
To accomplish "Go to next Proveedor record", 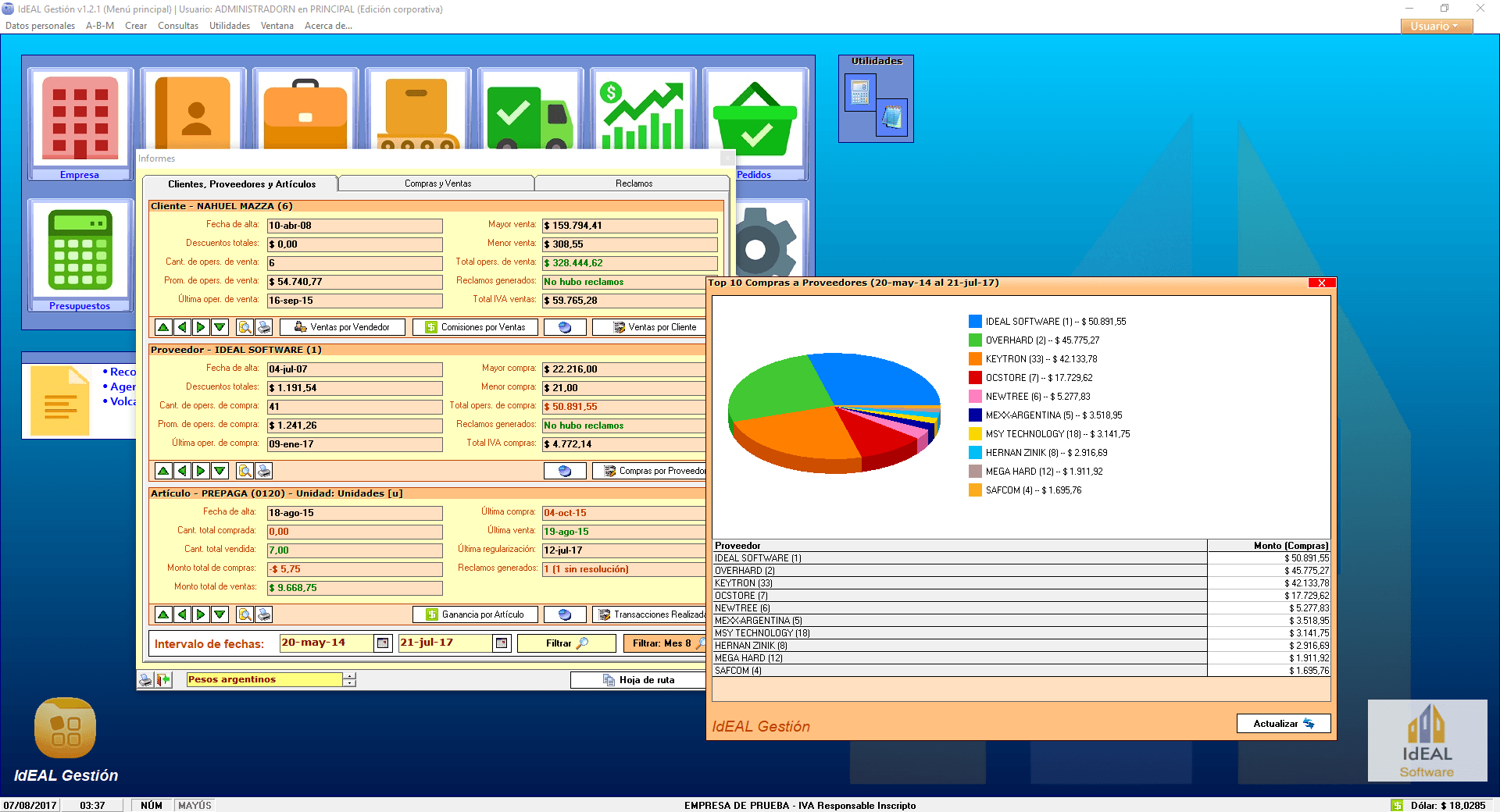I will tap(201, 471).
